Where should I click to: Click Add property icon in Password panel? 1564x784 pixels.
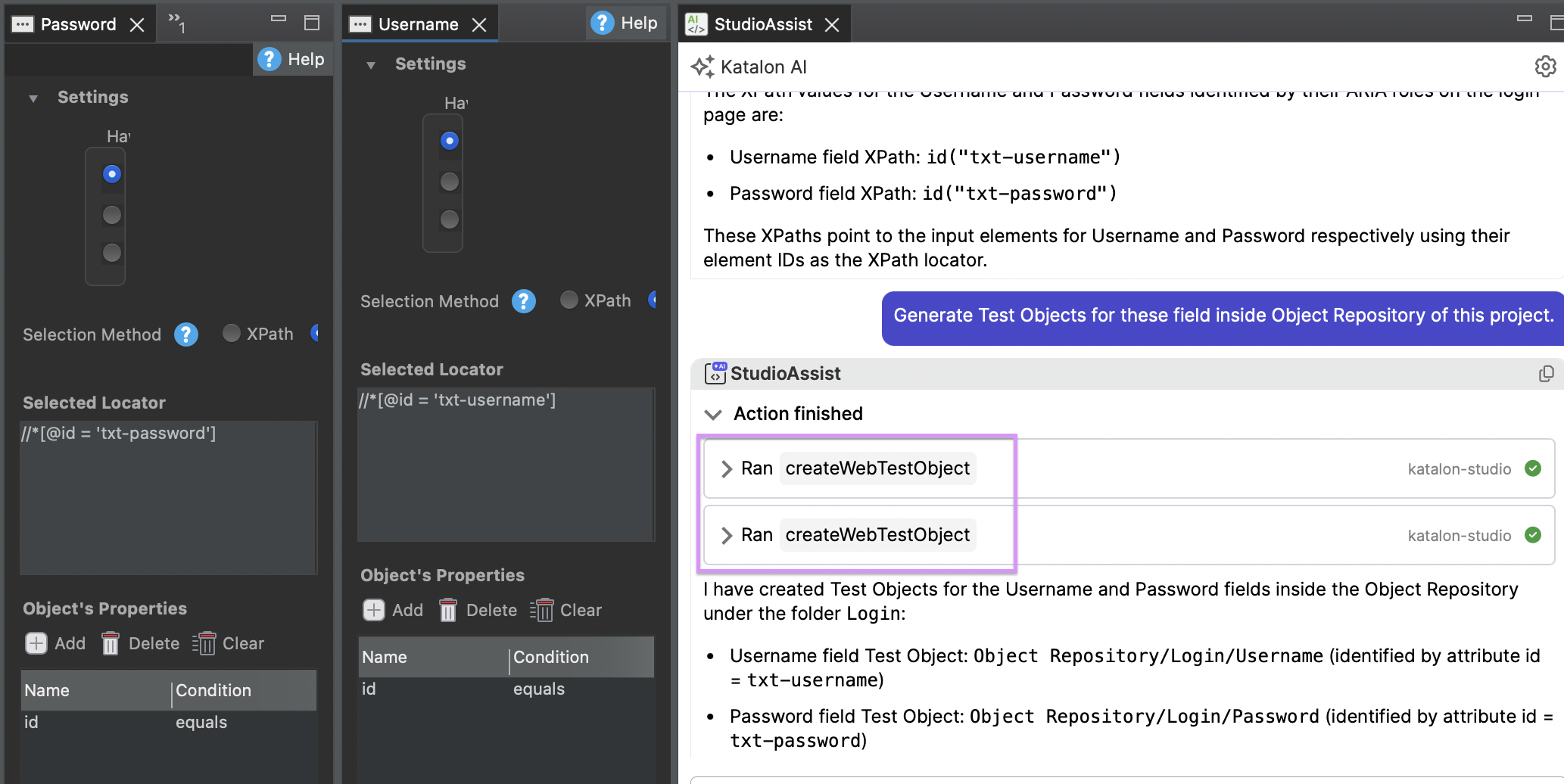pyautogui.click(x=36, y=643)
